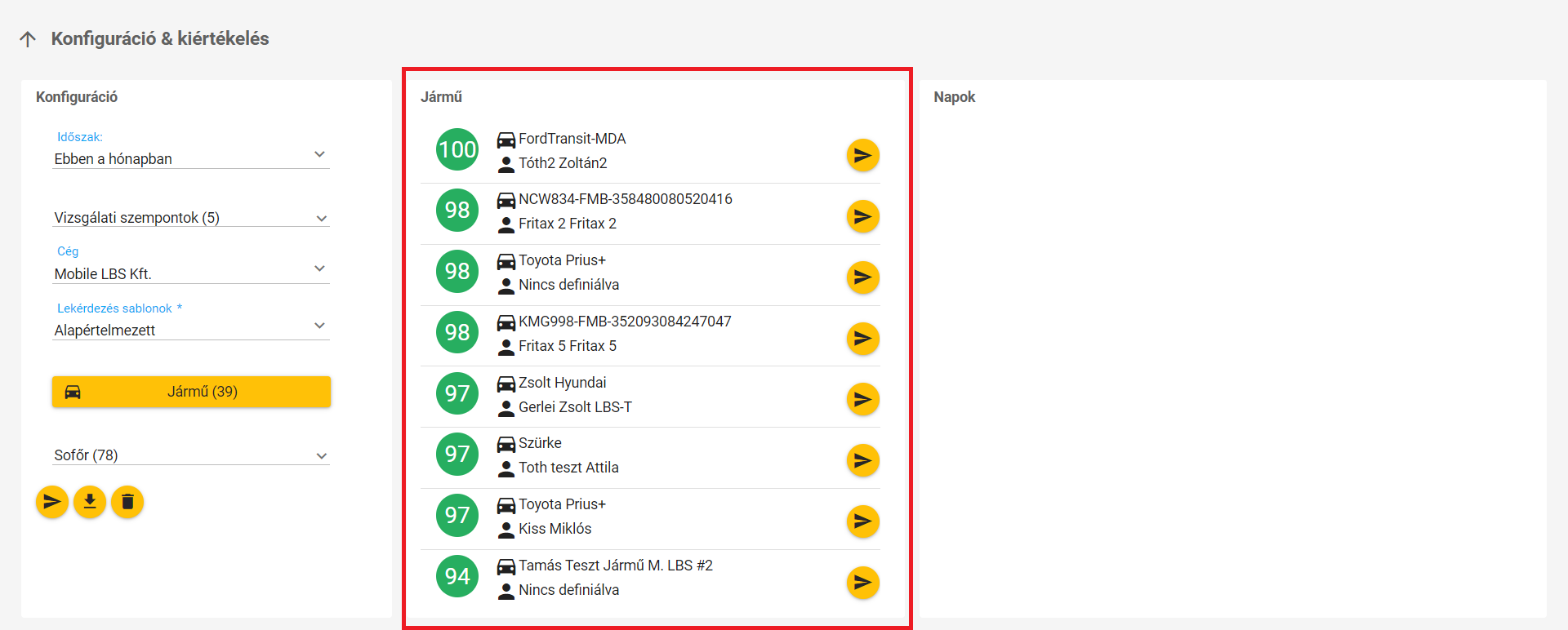Click send arrow for Szürke vehicle
This screenshot has height=630, width=1568.
[862, 460]
